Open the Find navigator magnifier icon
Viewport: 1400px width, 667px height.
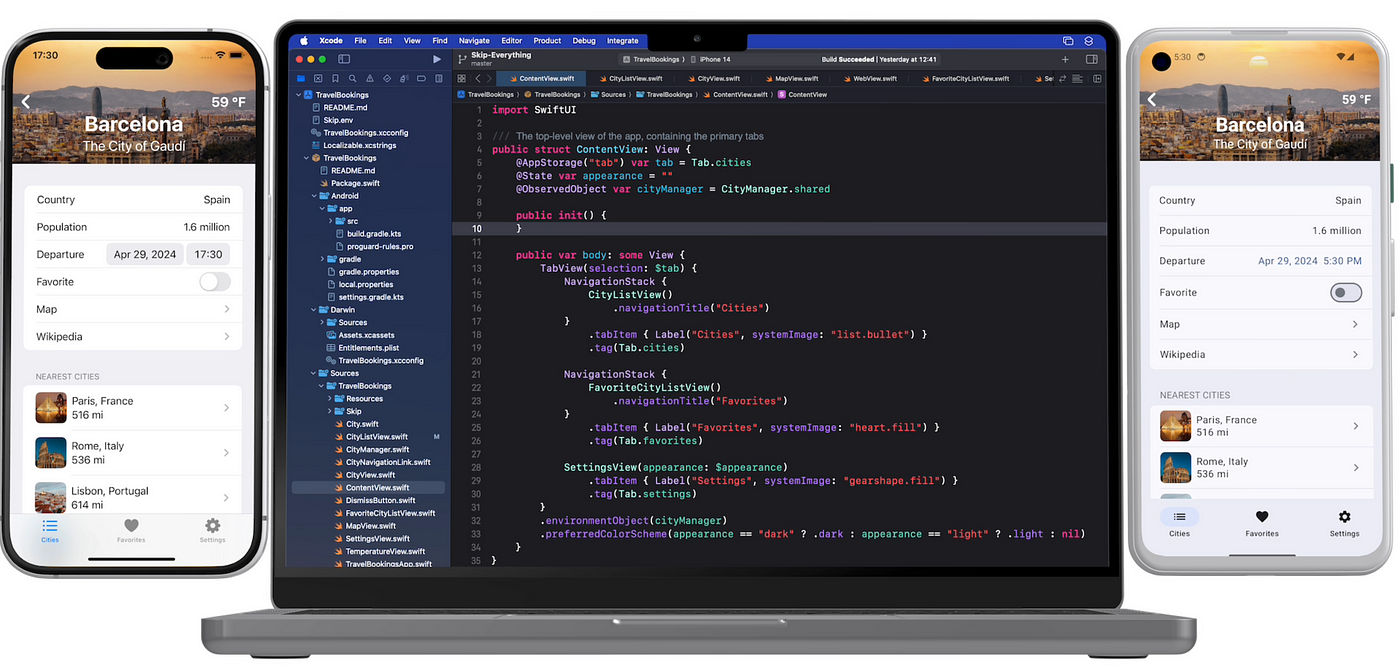coord(352,78)
